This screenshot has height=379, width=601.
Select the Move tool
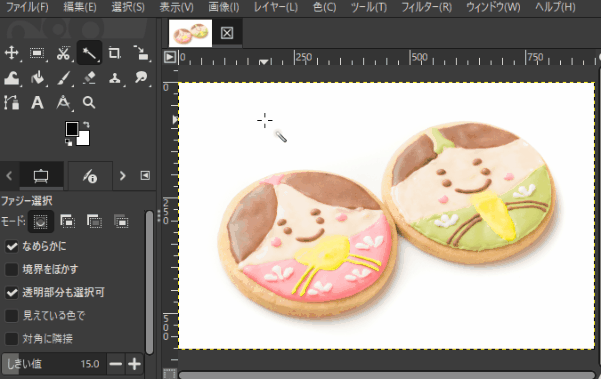point(11,53)
